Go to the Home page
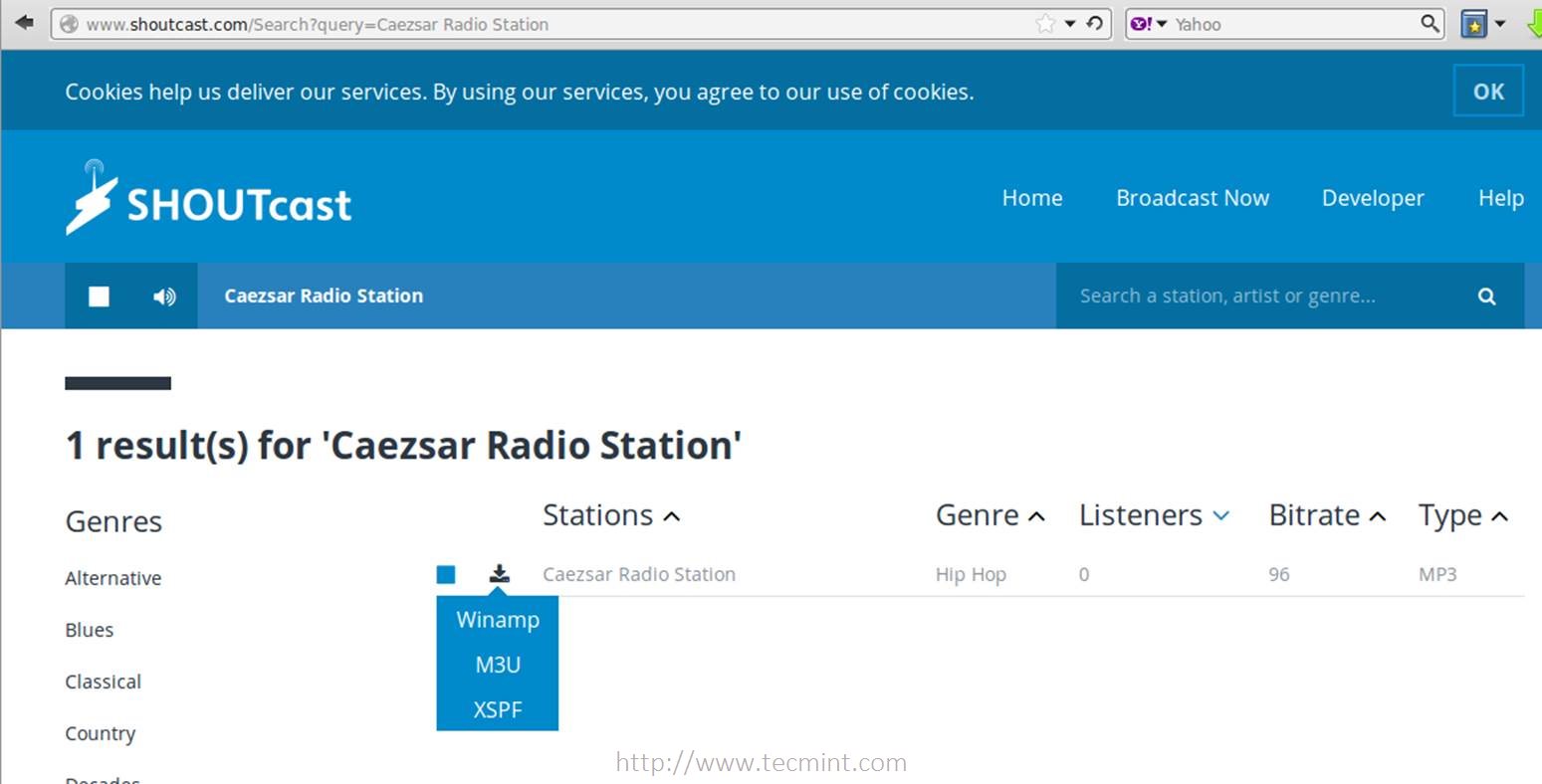This screenshot has height=784, width=1542. [1032, 198]
